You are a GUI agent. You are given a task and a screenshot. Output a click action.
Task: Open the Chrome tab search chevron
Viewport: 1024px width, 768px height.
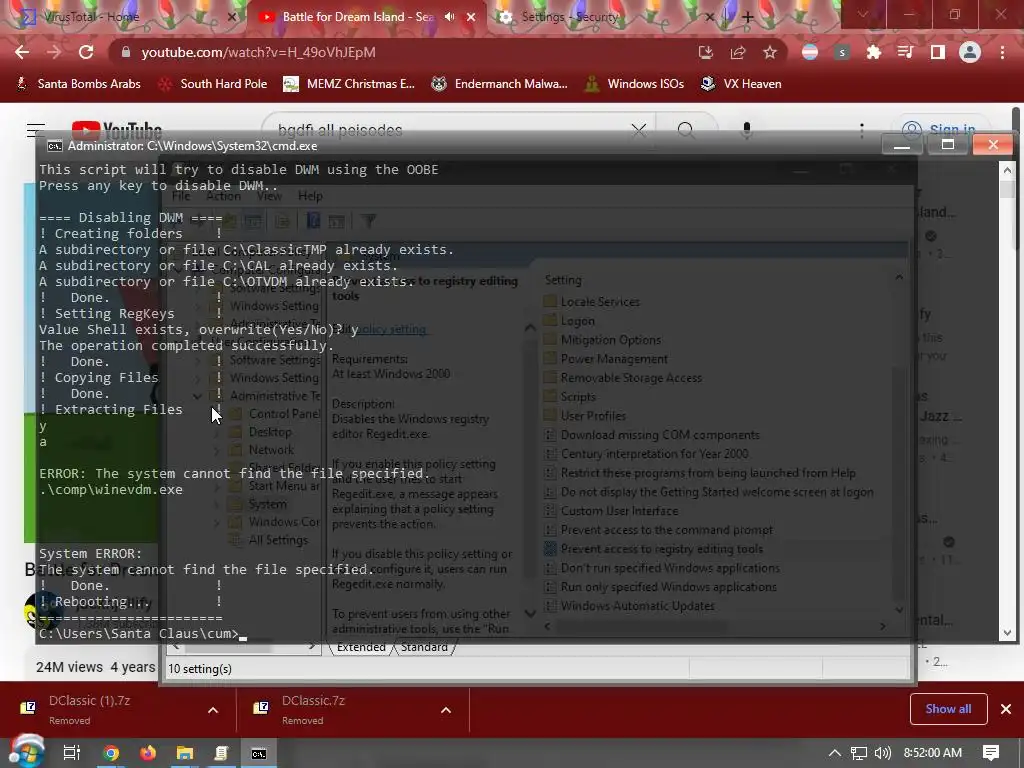(863, 14)
